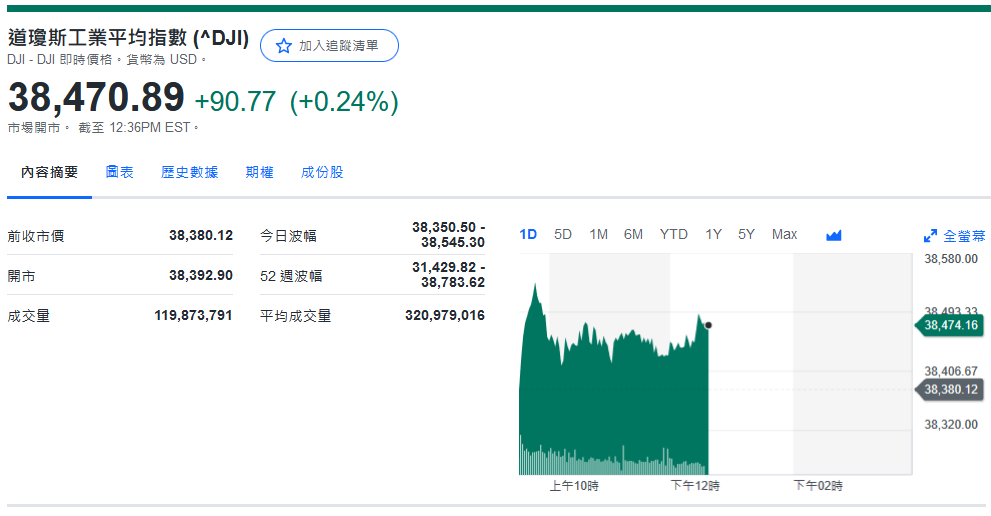Click the star icon in watchlist button

pos(284,46)
